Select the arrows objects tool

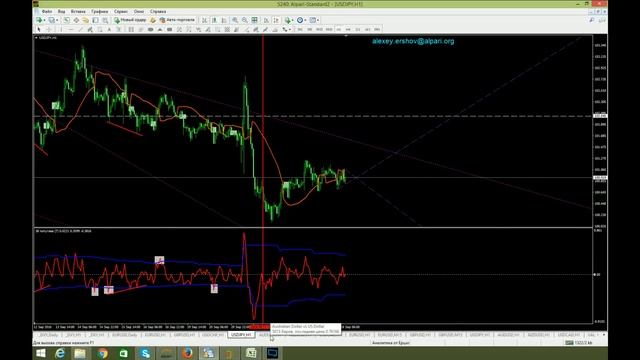[x=284, y=29]
